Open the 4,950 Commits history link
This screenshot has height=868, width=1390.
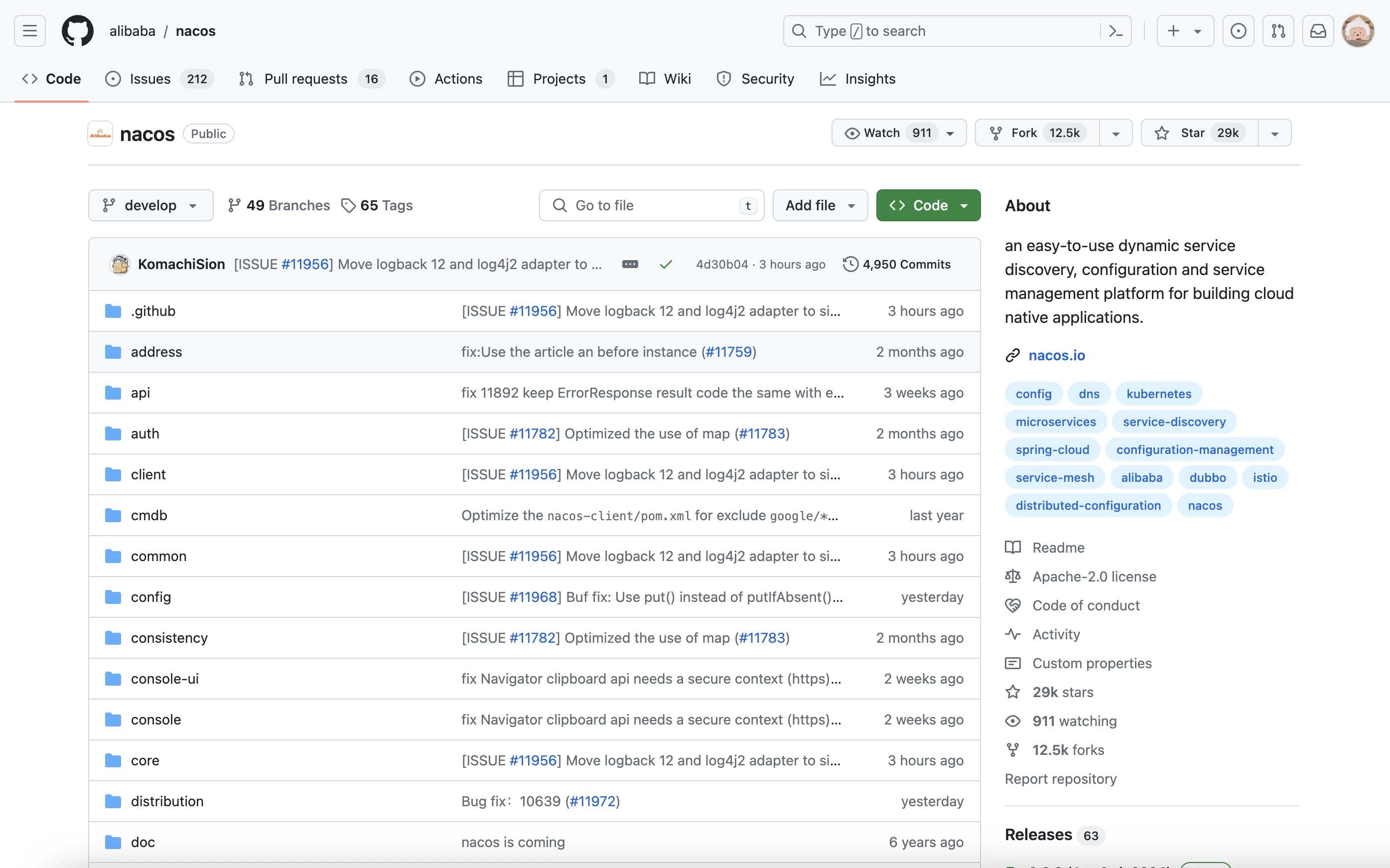[x=897, y=264]
